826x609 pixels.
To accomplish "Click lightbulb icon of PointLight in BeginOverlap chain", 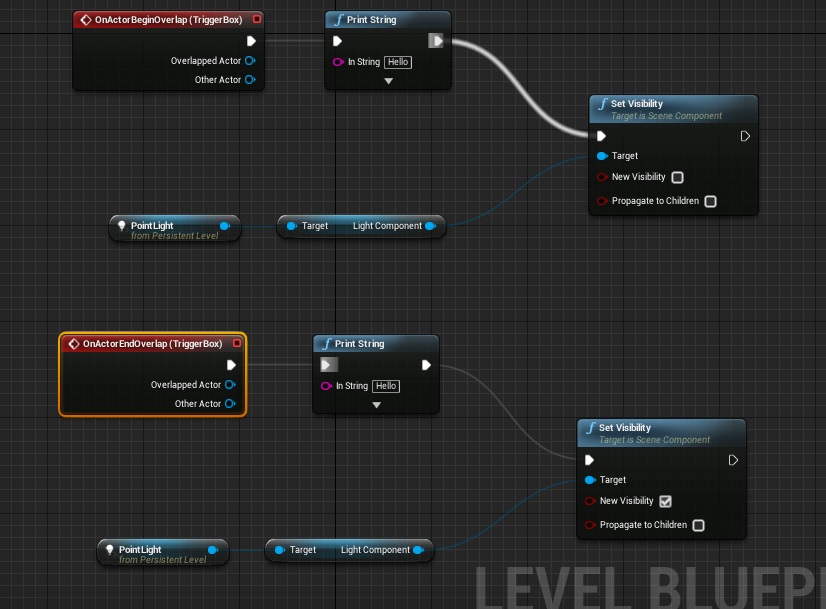I will (x=122, y=226).
